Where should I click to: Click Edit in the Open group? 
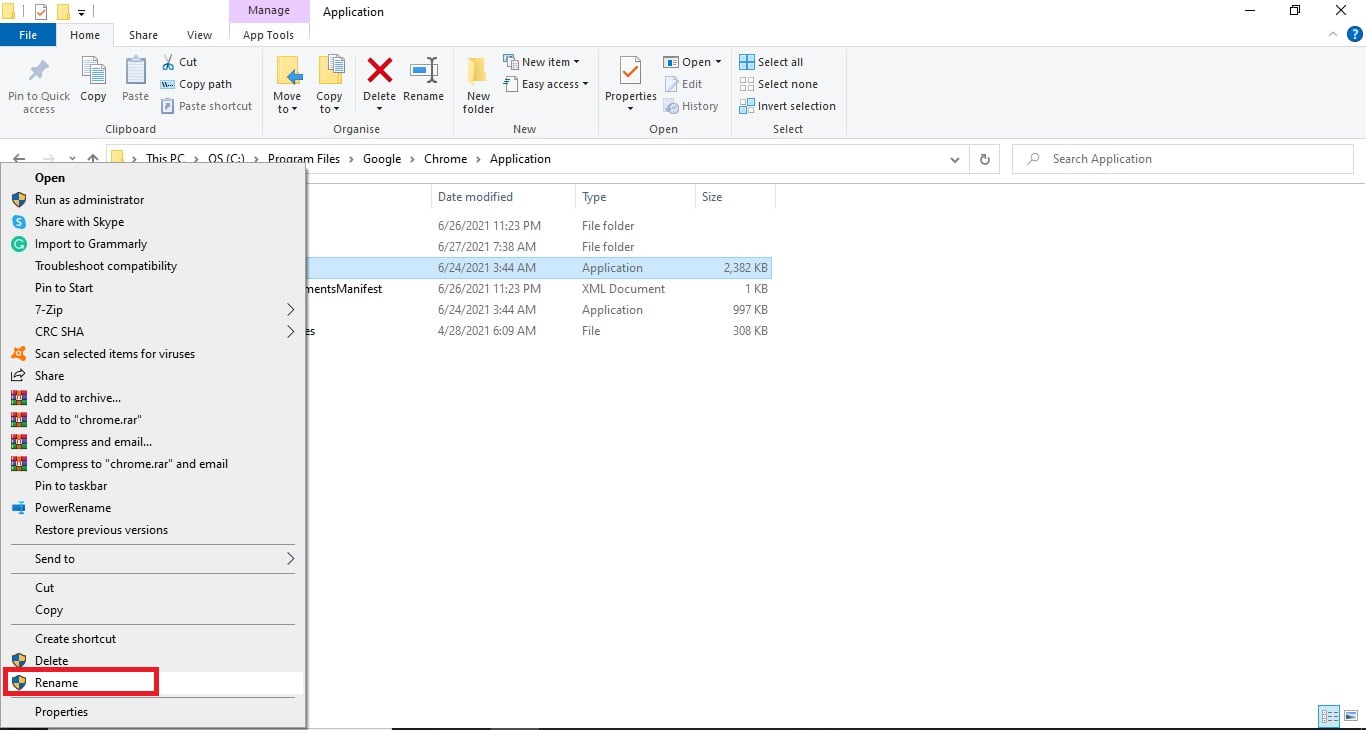[x=683, y=84]
